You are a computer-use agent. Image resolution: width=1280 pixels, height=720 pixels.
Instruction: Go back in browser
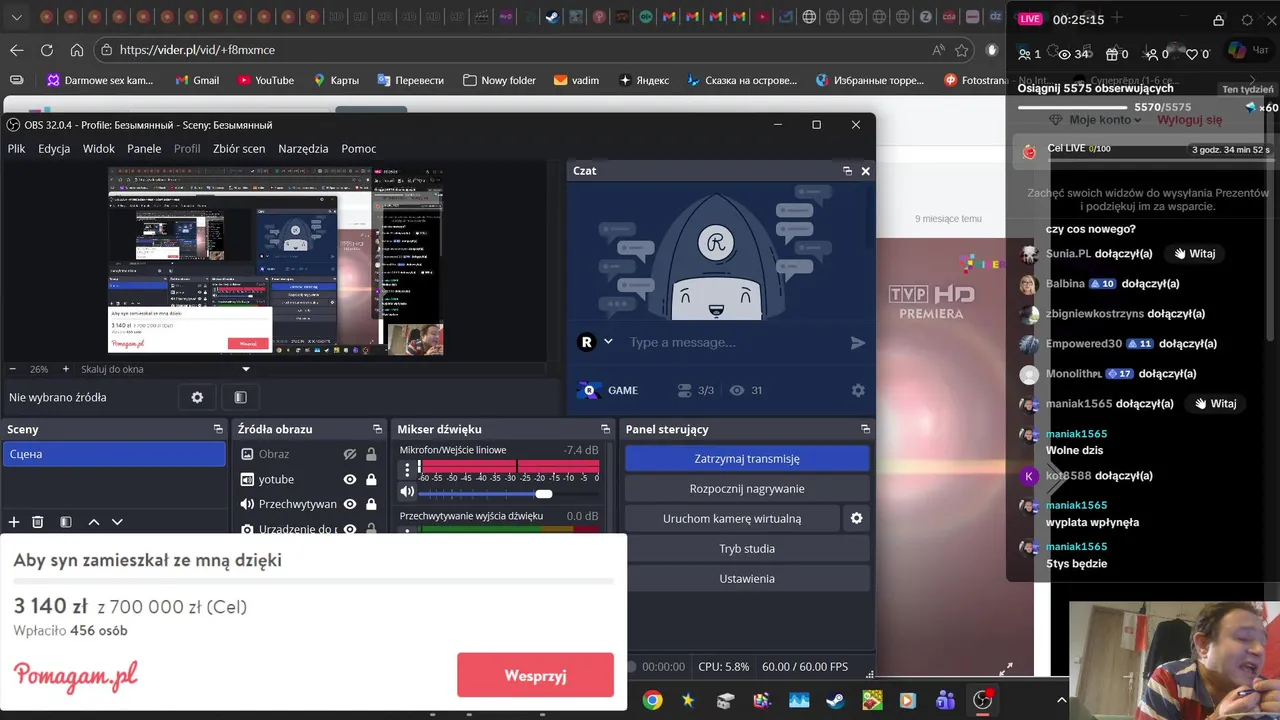16,50
